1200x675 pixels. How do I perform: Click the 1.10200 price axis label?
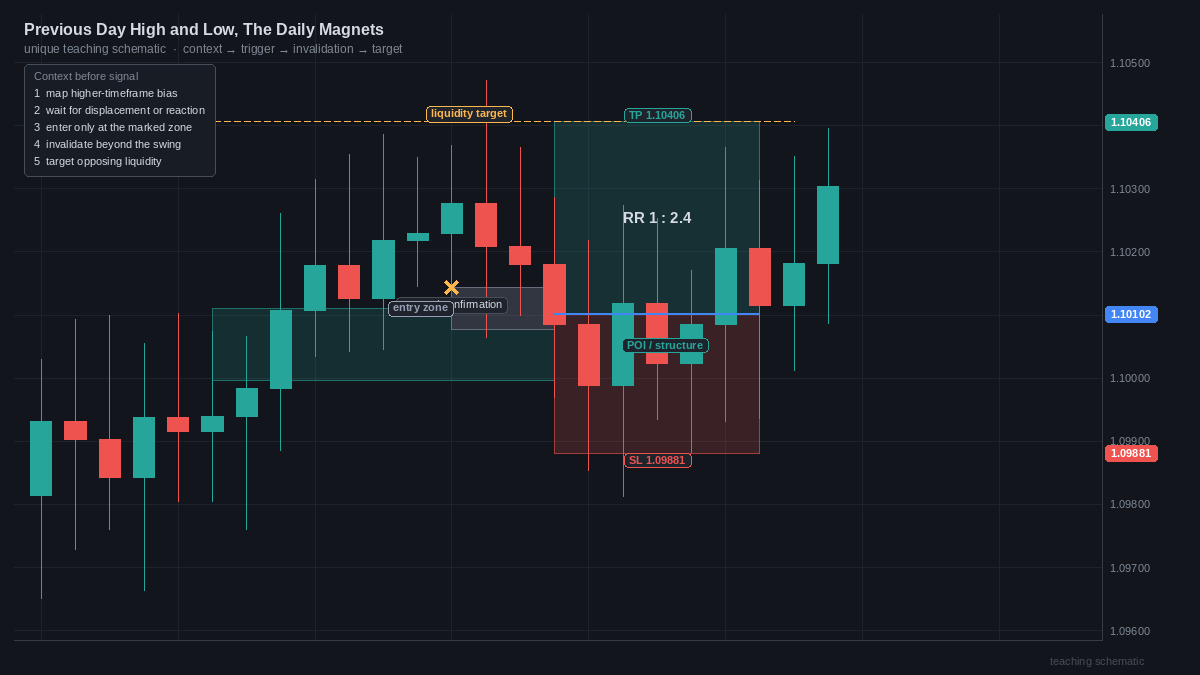point(1130,252)
